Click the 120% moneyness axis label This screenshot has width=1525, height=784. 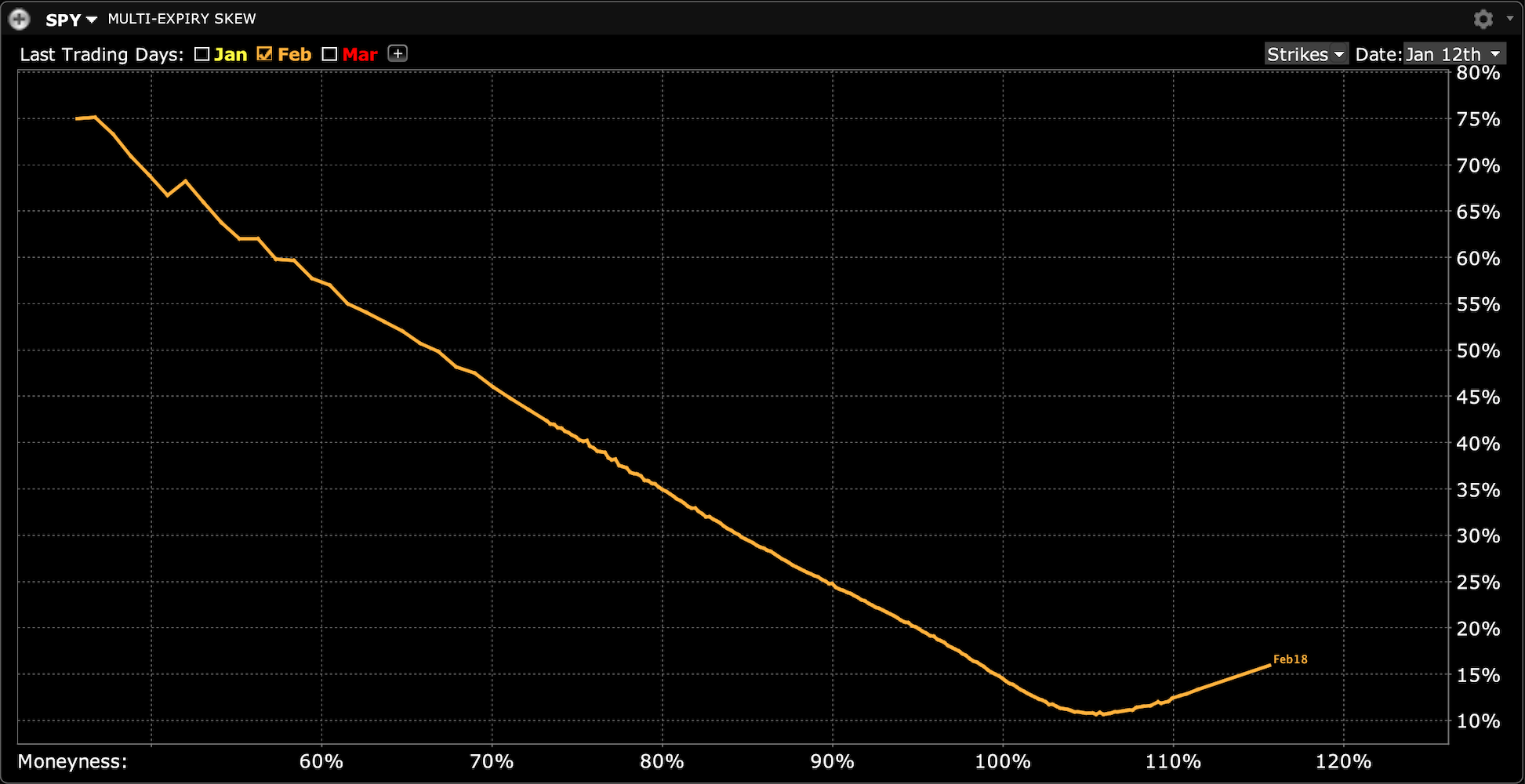point(1344,761)
